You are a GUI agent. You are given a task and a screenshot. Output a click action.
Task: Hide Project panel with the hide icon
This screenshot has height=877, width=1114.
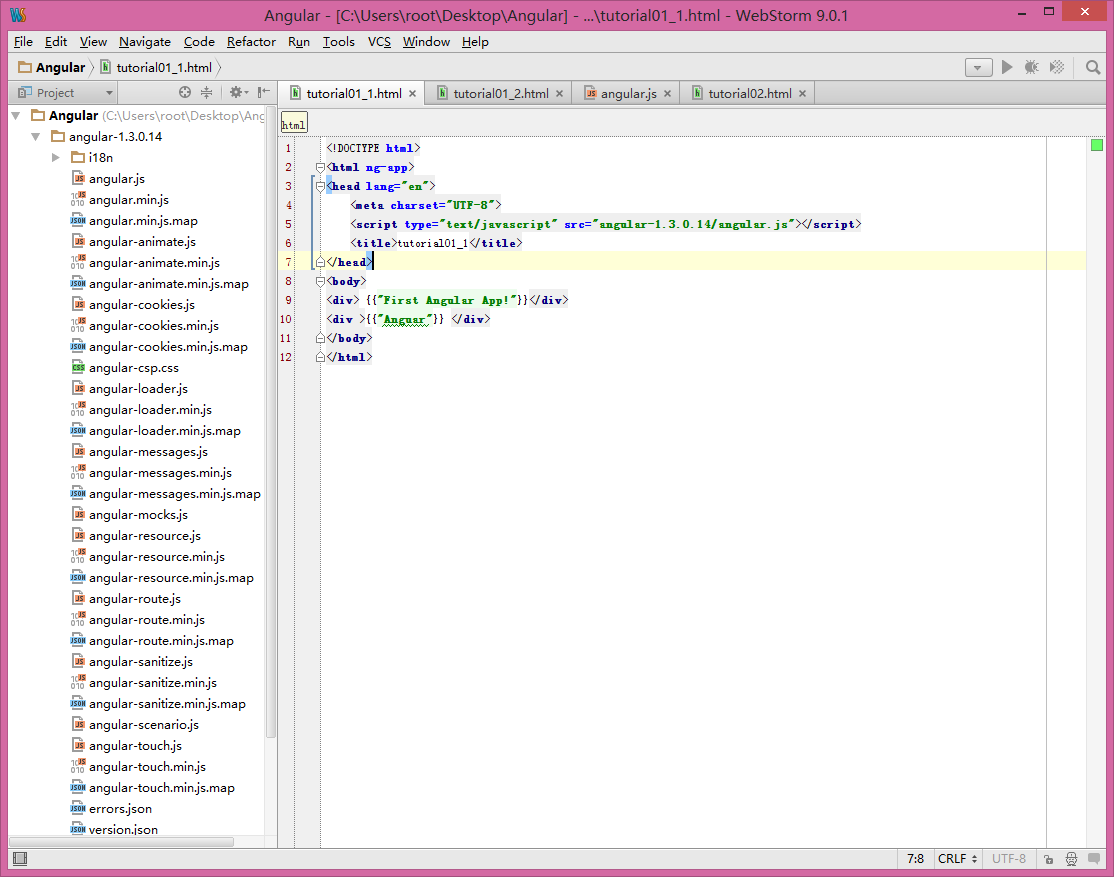point(262,93)
